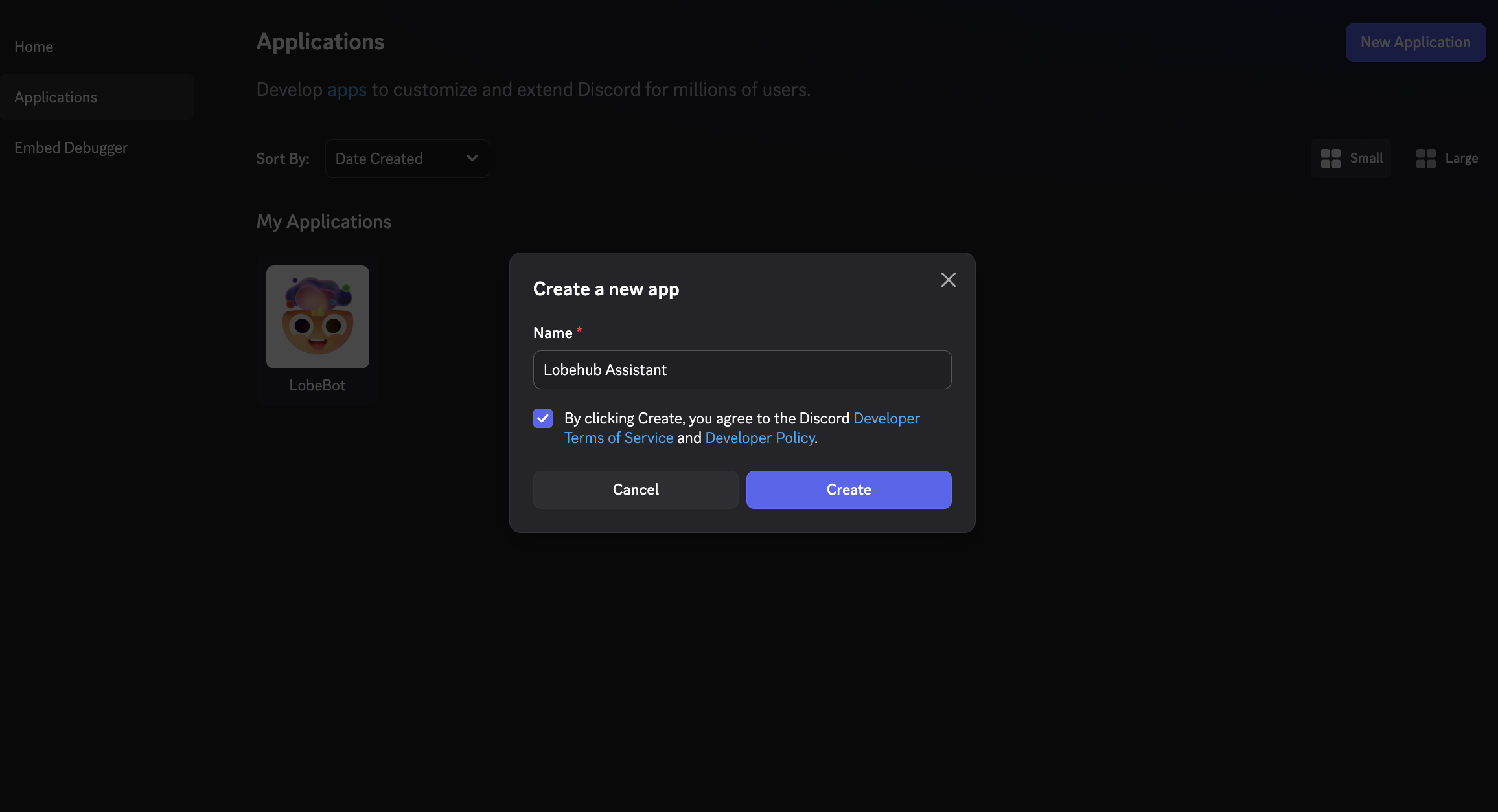Select the Large grid view icon

[1425, 159]
